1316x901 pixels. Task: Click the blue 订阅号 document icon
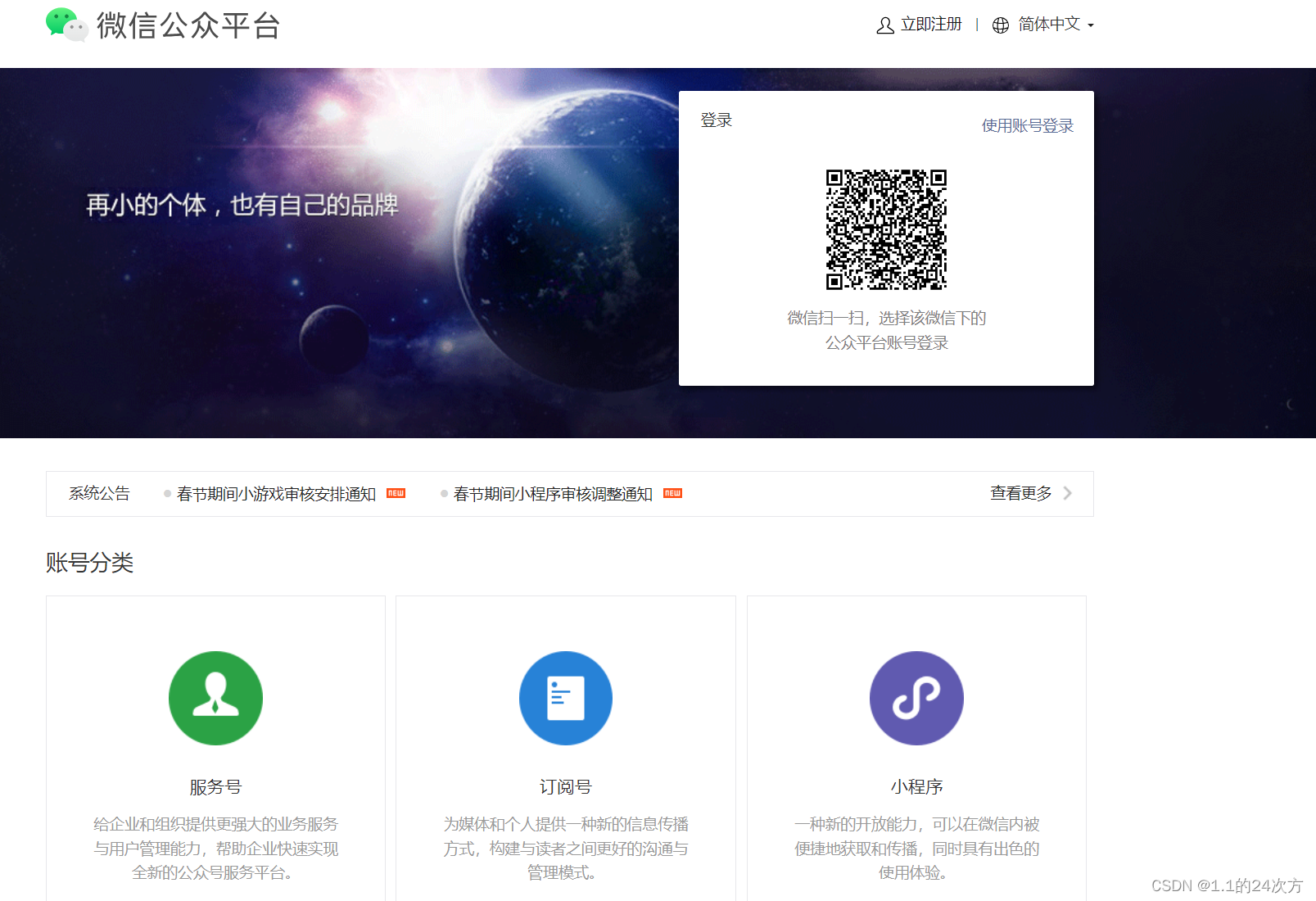click(566, 698)
